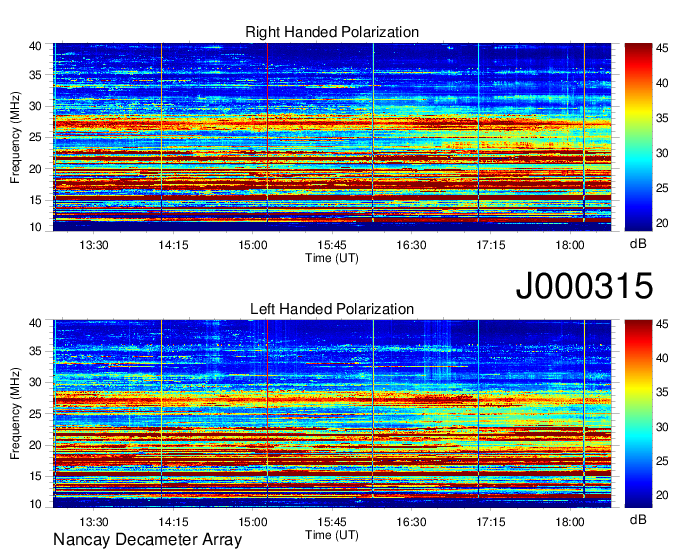The width and height of the screenshot is (680, 552).
Task: Click the 'Right Handed Polarization' title
Action: (332, 32)
